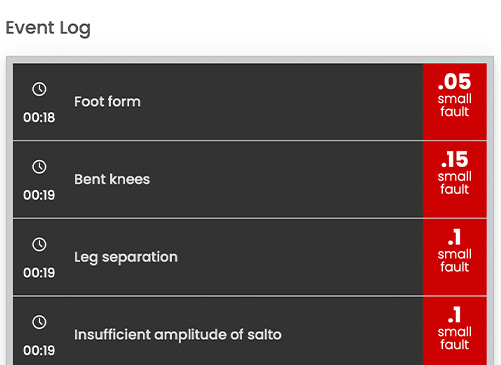This screenshot has width=501, height=365.
Task: Jump to 00:18 timestamp of Foot form
Action: (x=39, y=117)
